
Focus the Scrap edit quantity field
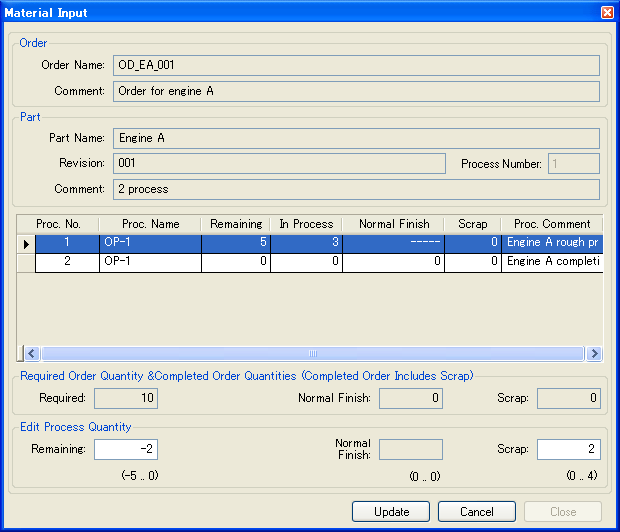pyautogui.click(x=569, y=449)
